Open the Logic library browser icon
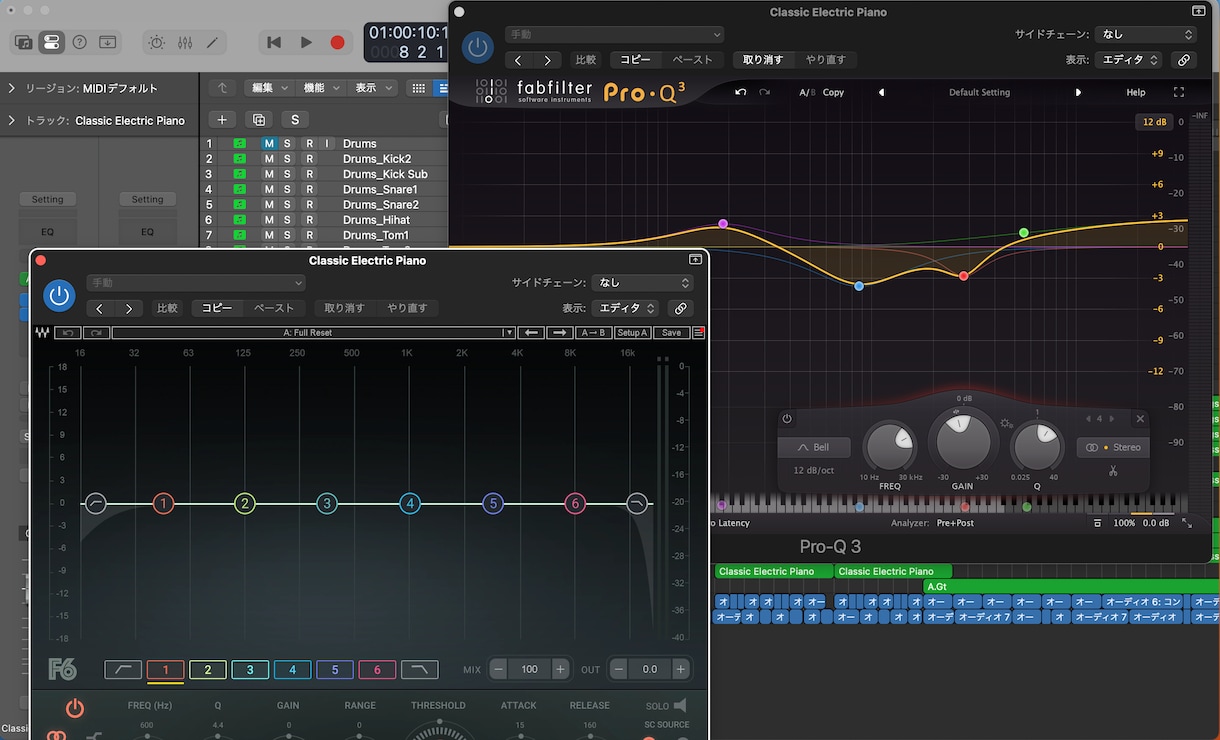The height and width of the screenshot is (740, 1220). (x=23, y=42)
